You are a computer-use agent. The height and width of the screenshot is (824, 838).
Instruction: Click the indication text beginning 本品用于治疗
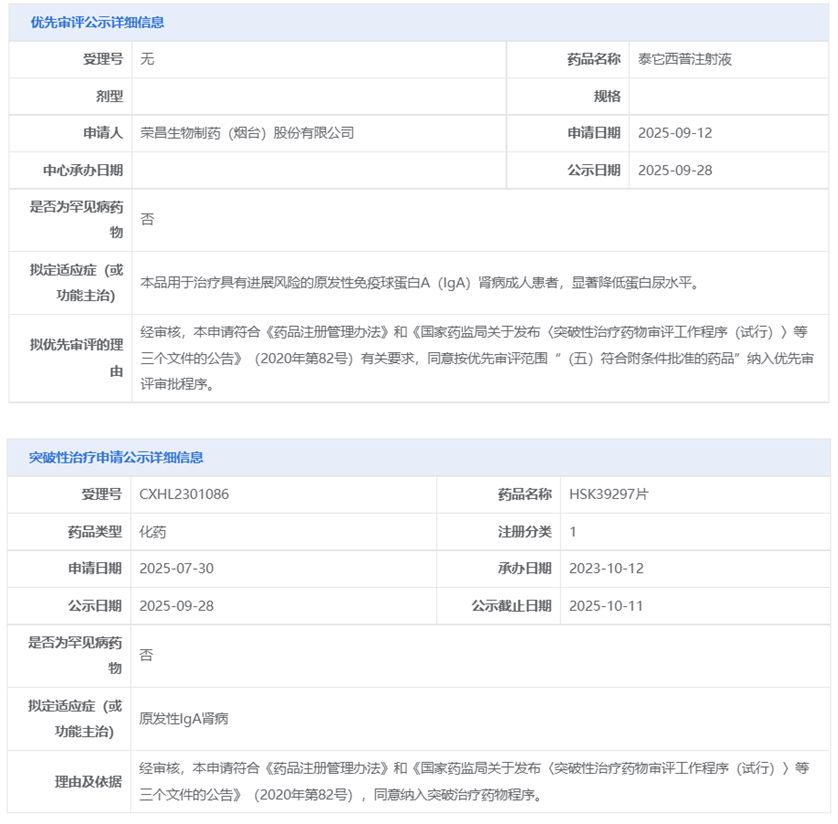click(419, 283)
